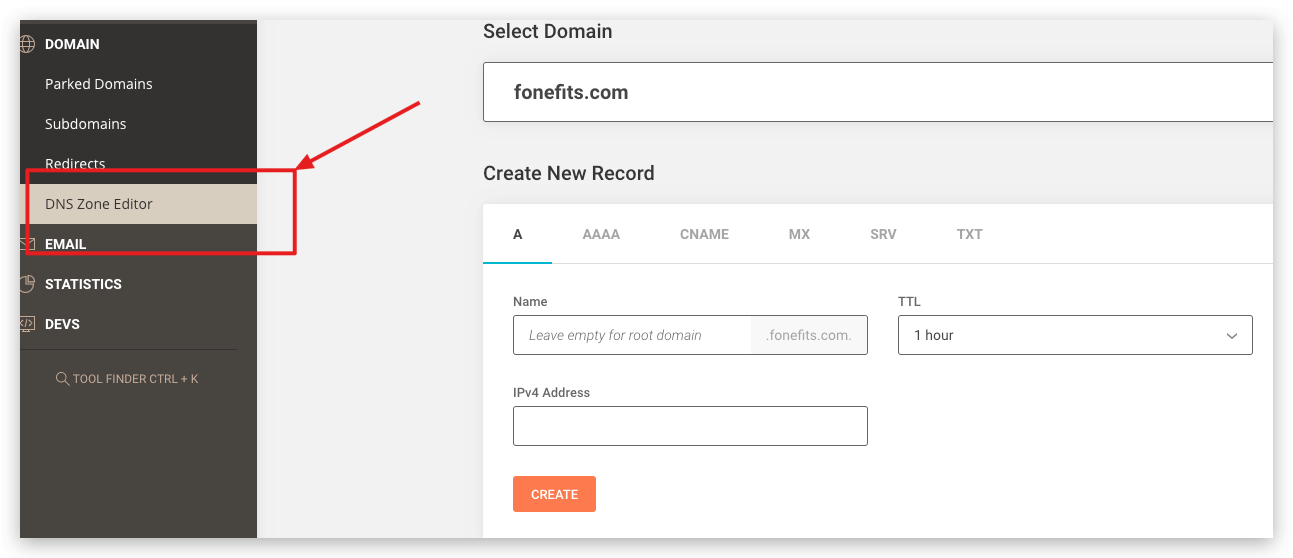Click the envelope icon beside EMAIL
1293x558 pixels.
click(x=27, y=244)
